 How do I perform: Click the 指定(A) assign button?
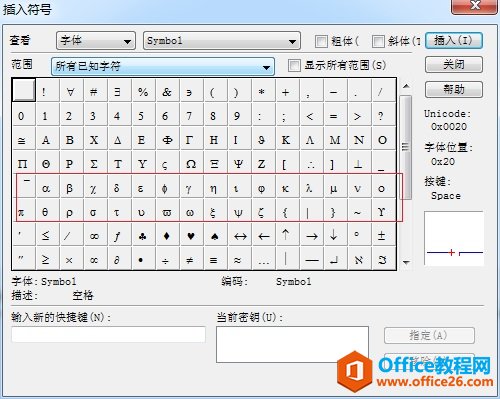(x=429, y=335)
